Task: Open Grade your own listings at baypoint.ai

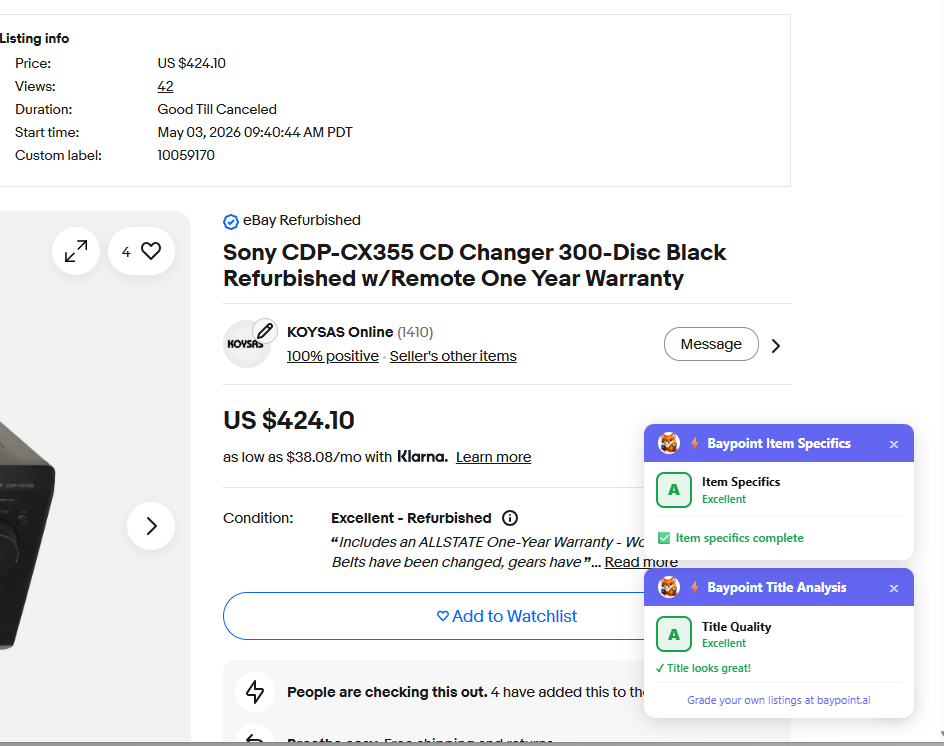Action: click(x=778, y=700)
